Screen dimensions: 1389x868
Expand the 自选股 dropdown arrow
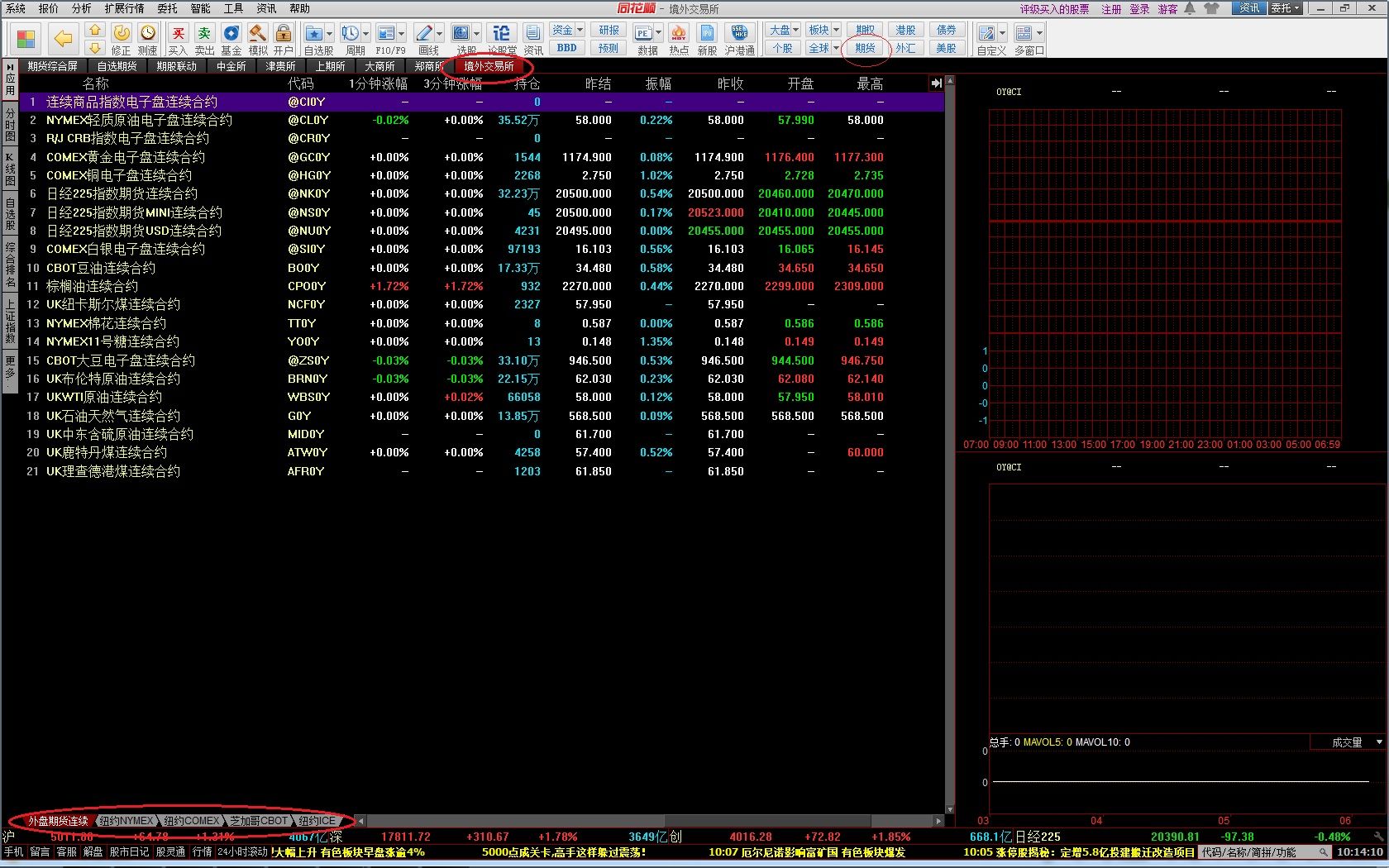329,34
